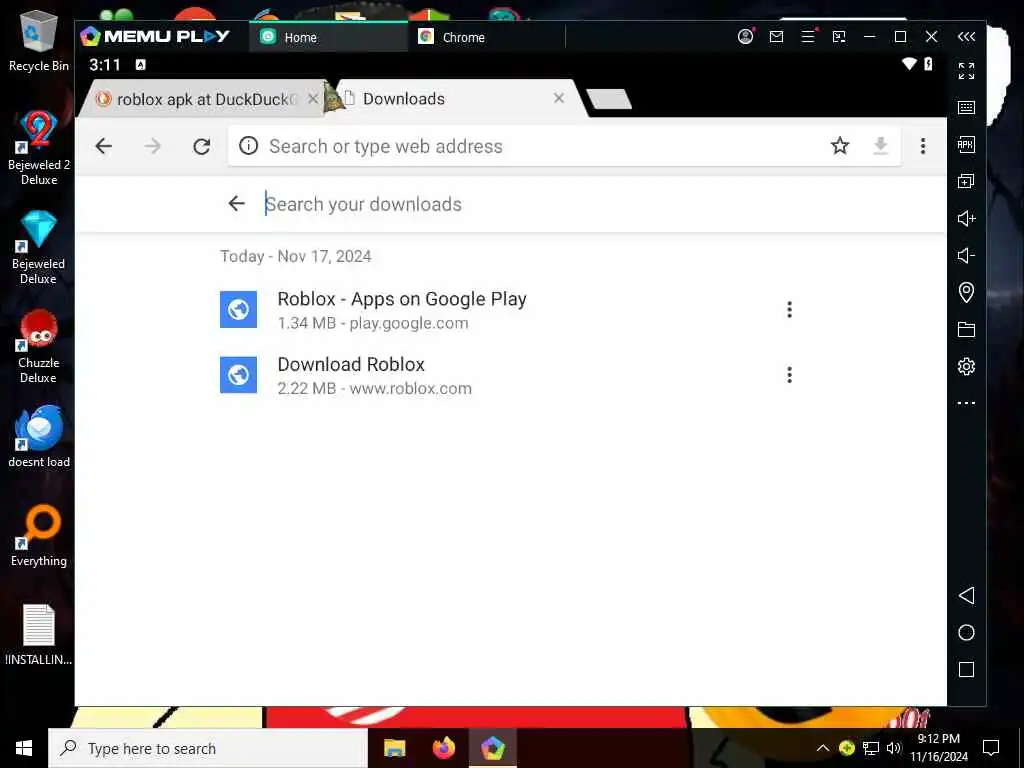Viewport: 1024px width, 768px height.
Task: Open File Explorer from the taskbar
Action: pos(394,748)
